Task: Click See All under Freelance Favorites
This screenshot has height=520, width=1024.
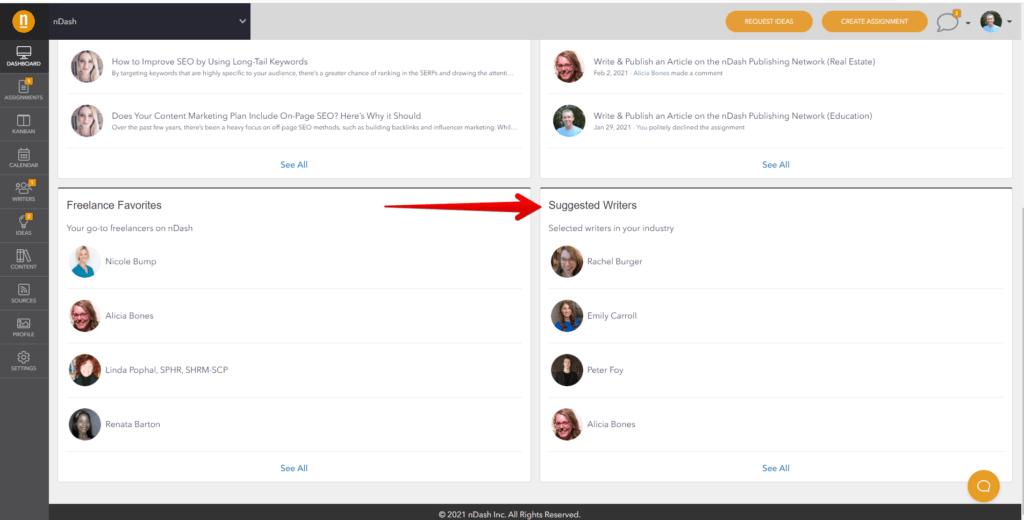Action: tap(294, 468)
